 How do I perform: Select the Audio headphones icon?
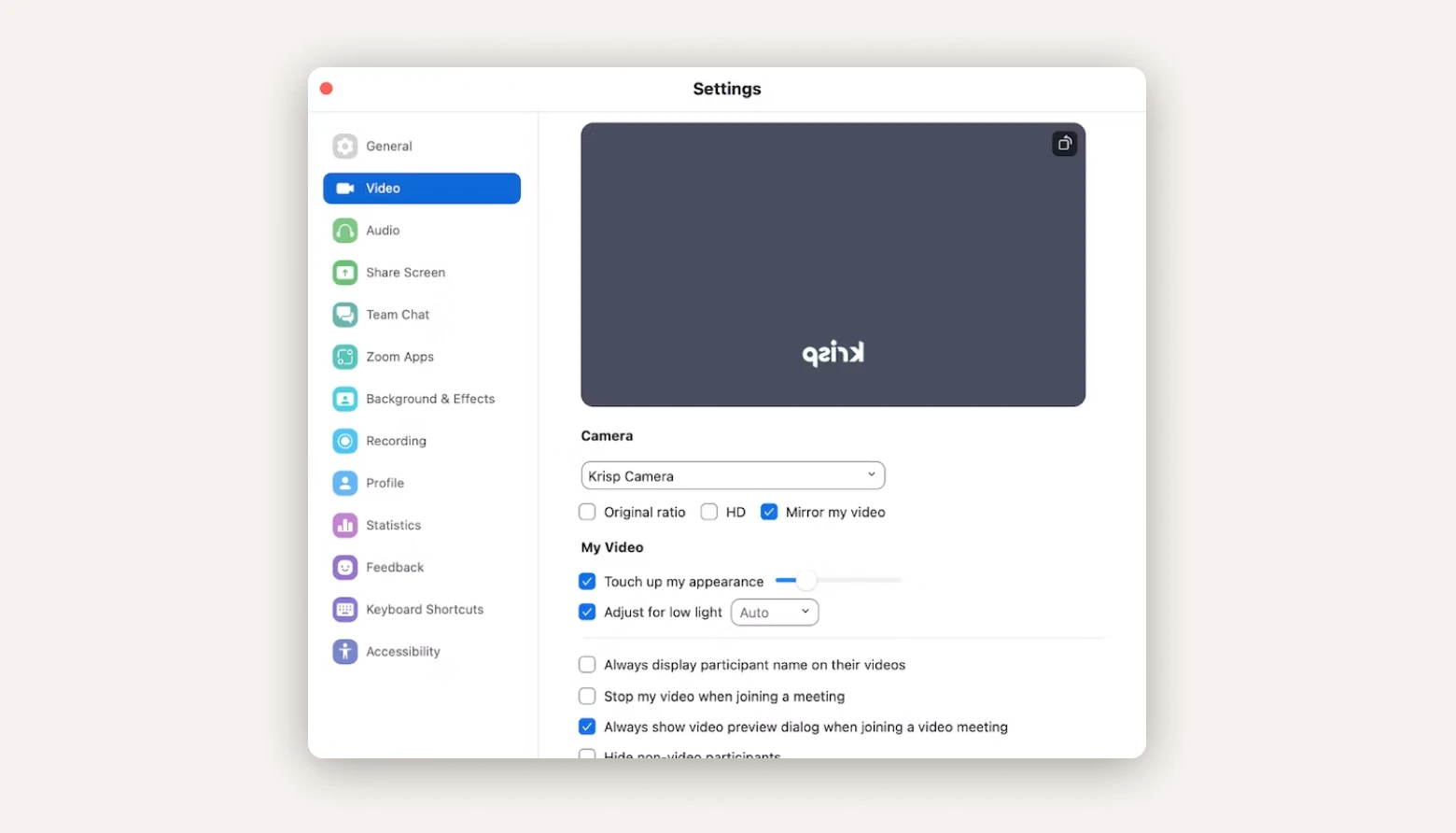(344, 231)
